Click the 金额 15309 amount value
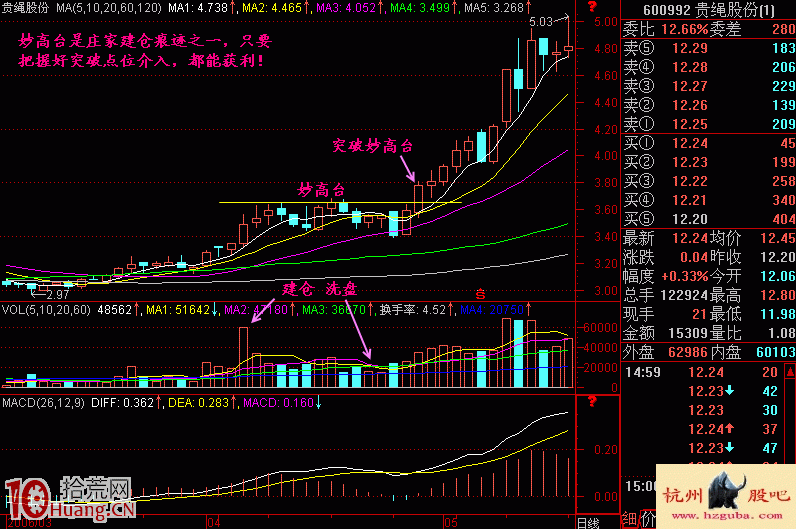Viewport: 796px width, 529px height. coord(688,333)
